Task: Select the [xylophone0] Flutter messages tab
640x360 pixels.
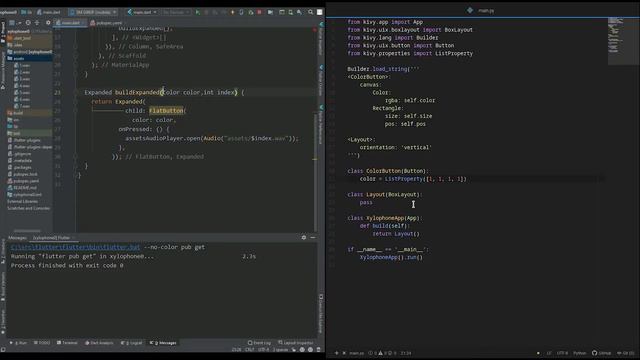Action: (51, 238)
